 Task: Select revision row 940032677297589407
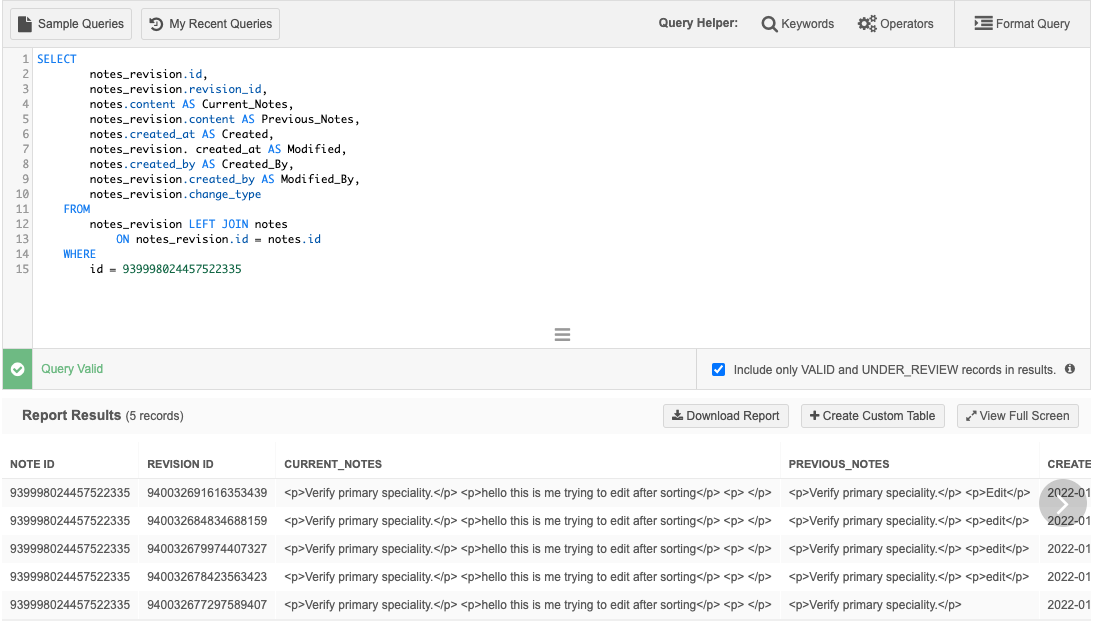(207, 605)
